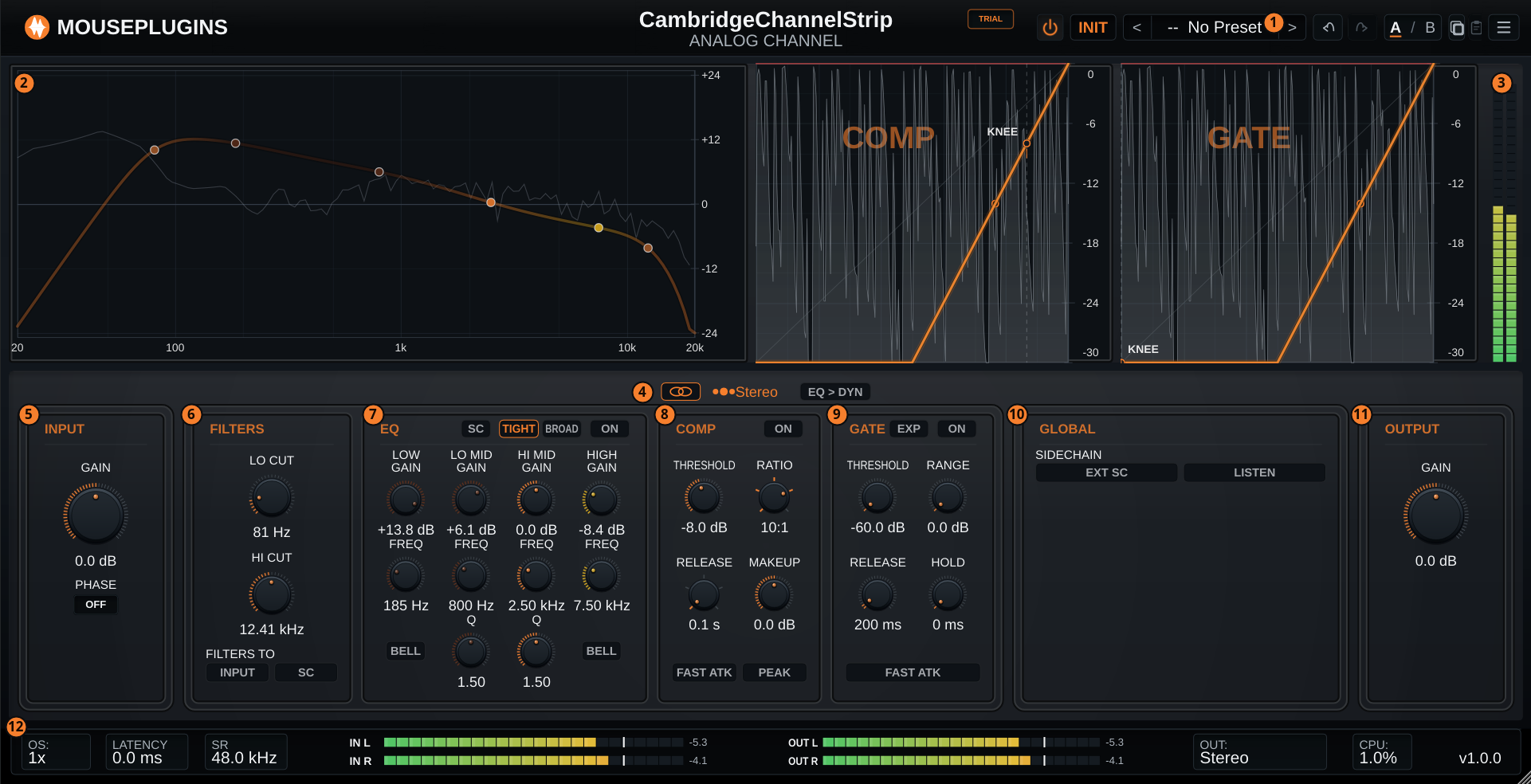Switch the high band BELL shape

(x=602, y=651)
